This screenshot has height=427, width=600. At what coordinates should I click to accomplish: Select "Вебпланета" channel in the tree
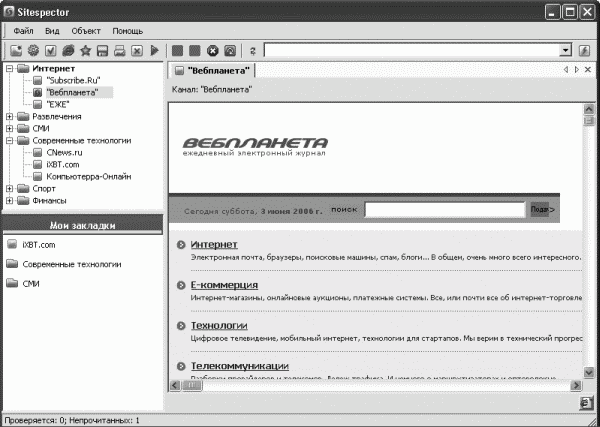(x=72, y=92)
